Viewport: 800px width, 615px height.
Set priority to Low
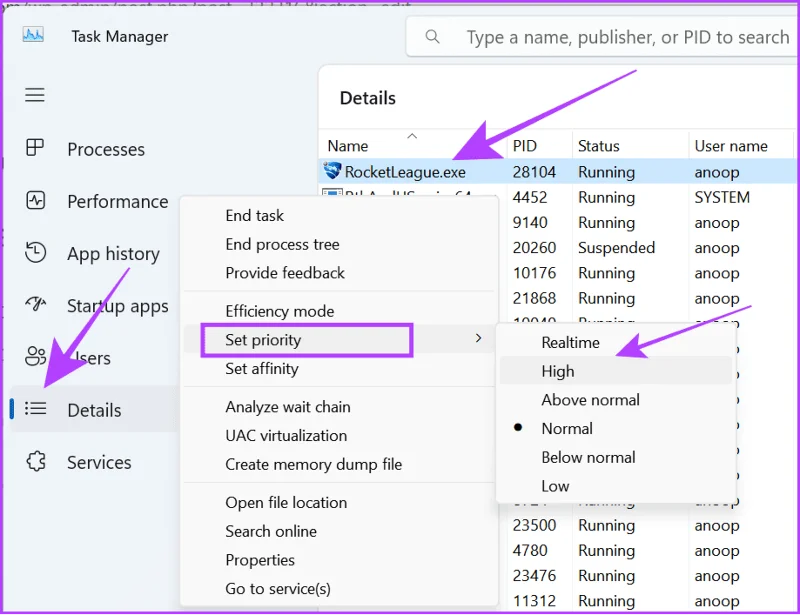555,486
